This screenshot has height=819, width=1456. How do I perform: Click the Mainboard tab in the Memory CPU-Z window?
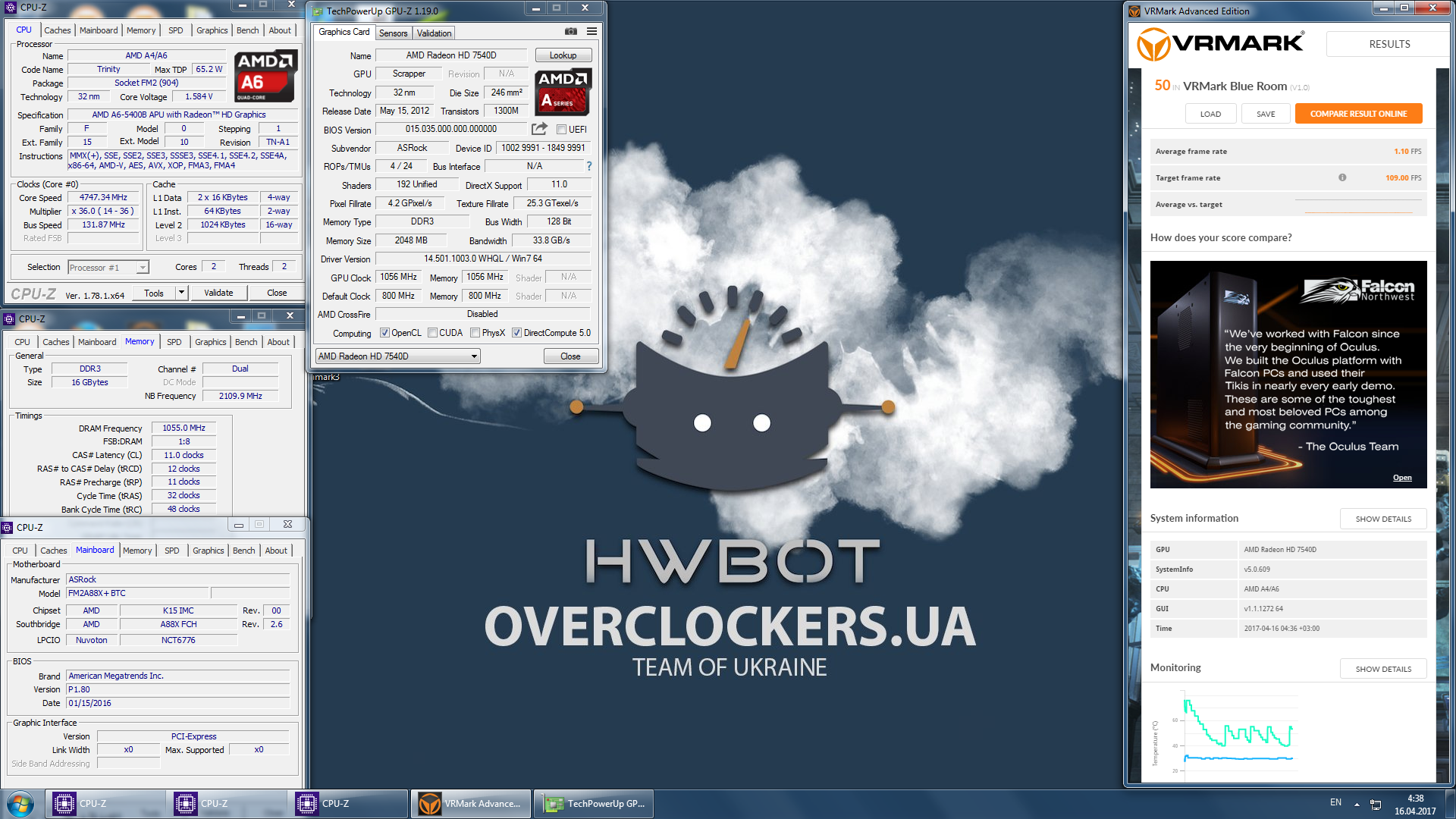click(97, 342)
